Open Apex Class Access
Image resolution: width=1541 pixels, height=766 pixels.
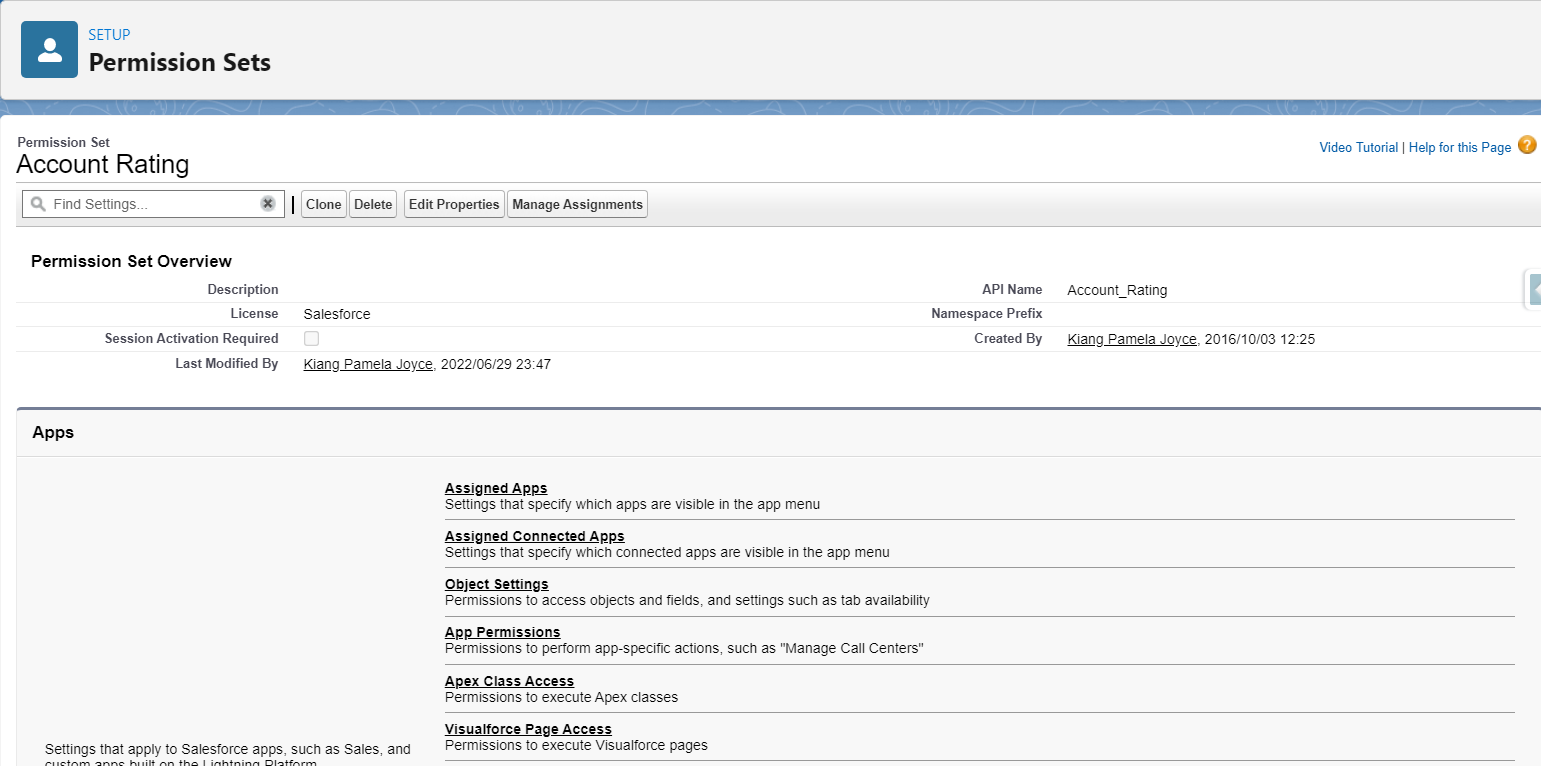[509, 681]
